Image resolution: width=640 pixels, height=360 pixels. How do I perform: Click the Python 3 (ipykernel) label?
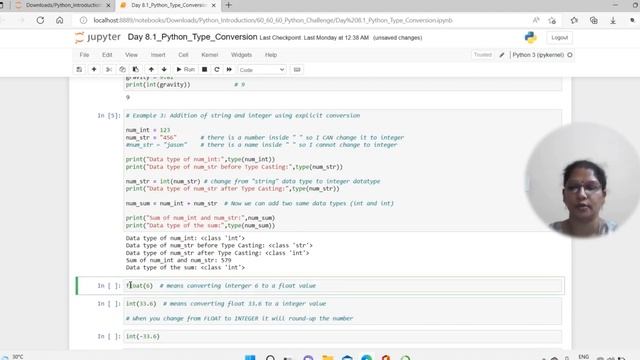[538, 55]
